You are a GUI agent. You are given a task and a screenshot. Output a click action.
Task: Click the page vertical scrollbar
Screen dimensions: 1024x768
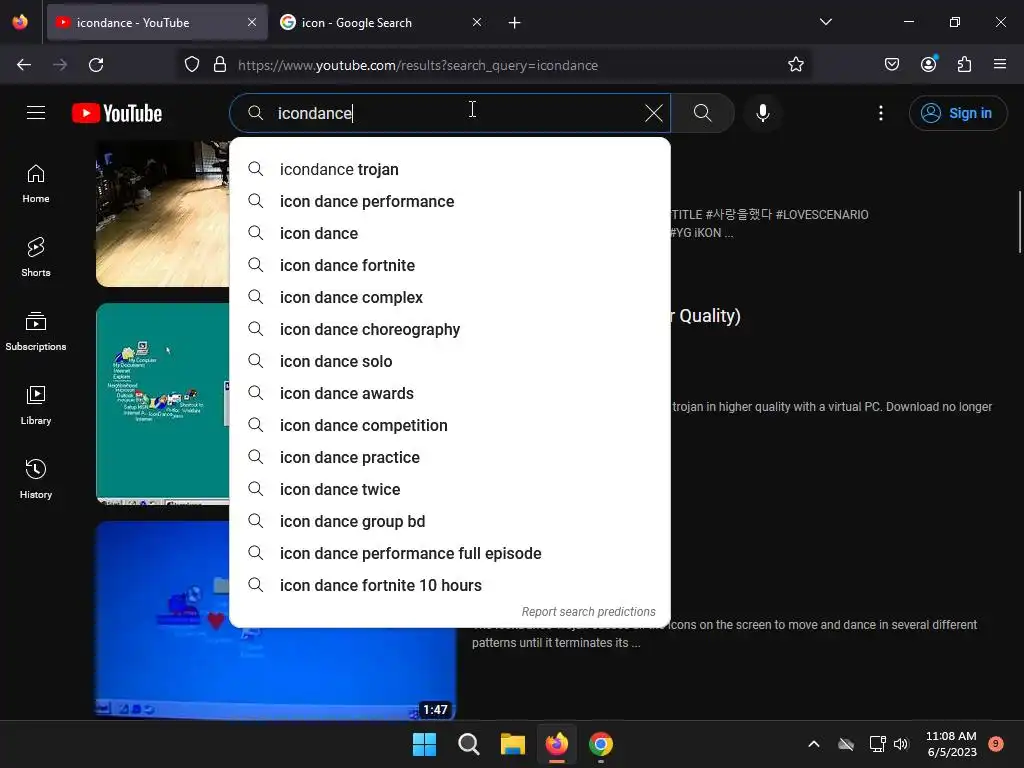(x=1019, y=222)
